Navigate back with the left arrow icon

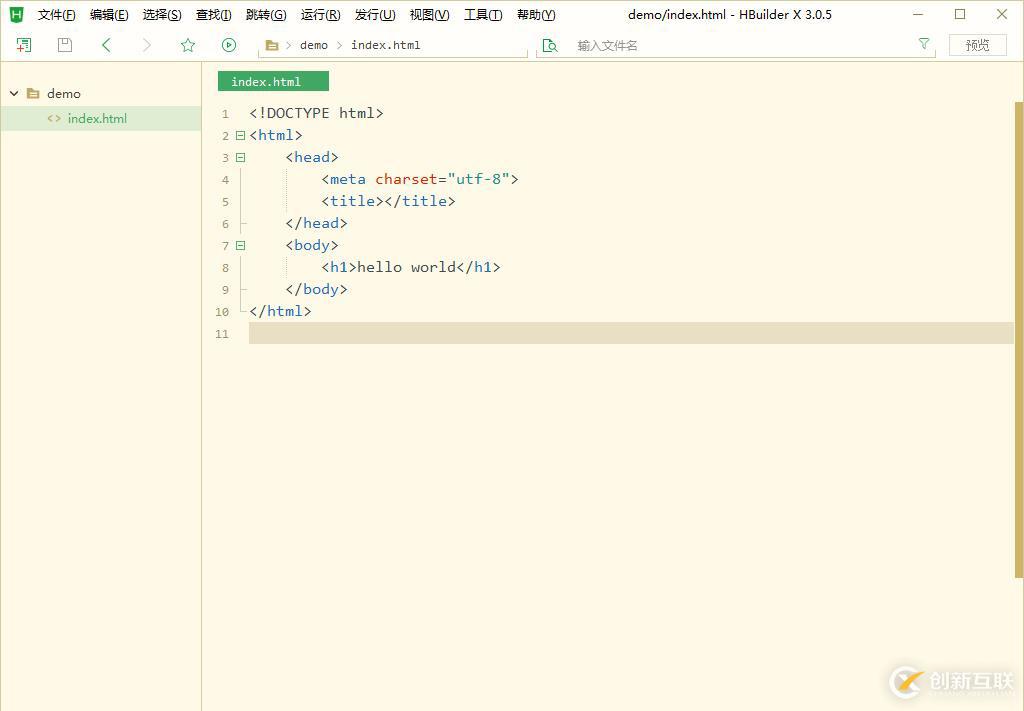[x=106, y=45]
